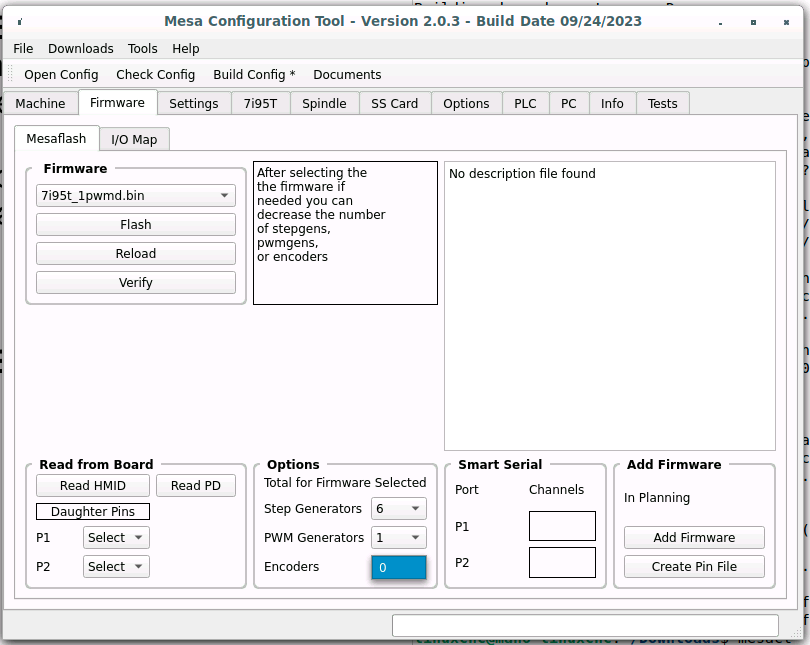Click the Daughter Pins label box
Screen dimensions: 810x645
pyautogui.click(x=93, y=511)
